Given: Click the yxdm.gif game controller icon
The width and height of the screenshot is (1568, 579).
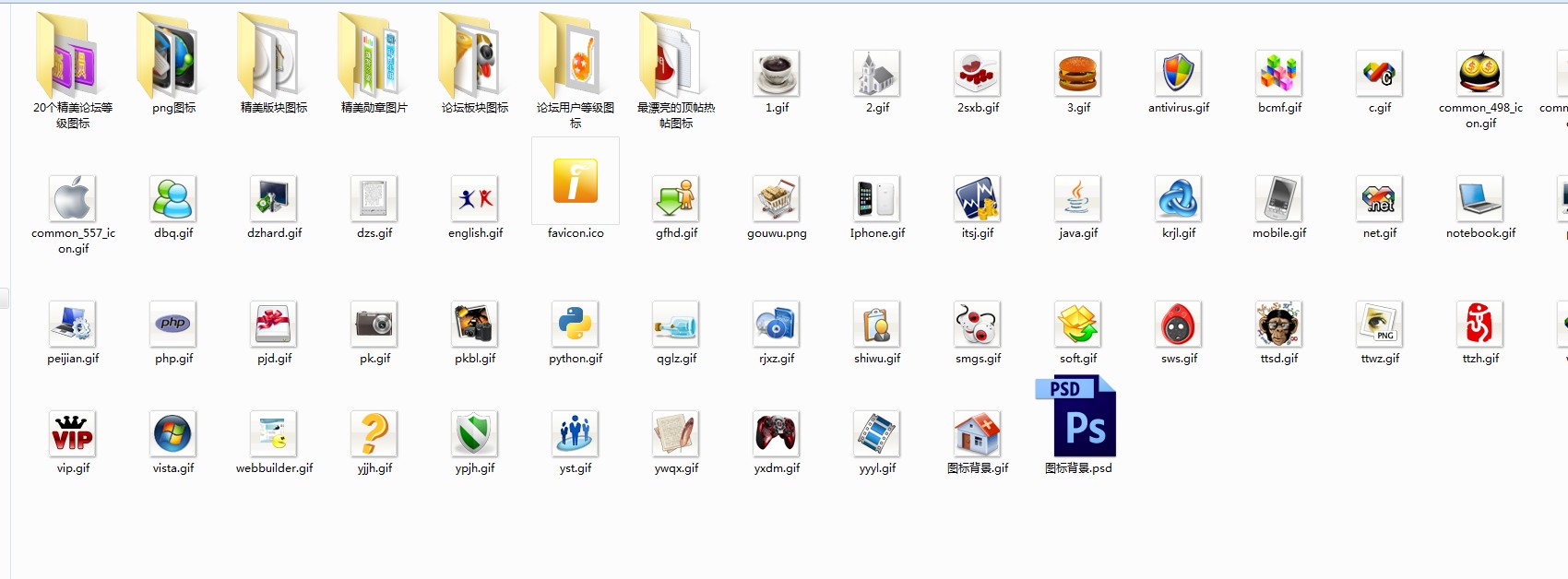Looking at the screenshot, I should click(777, 434).
